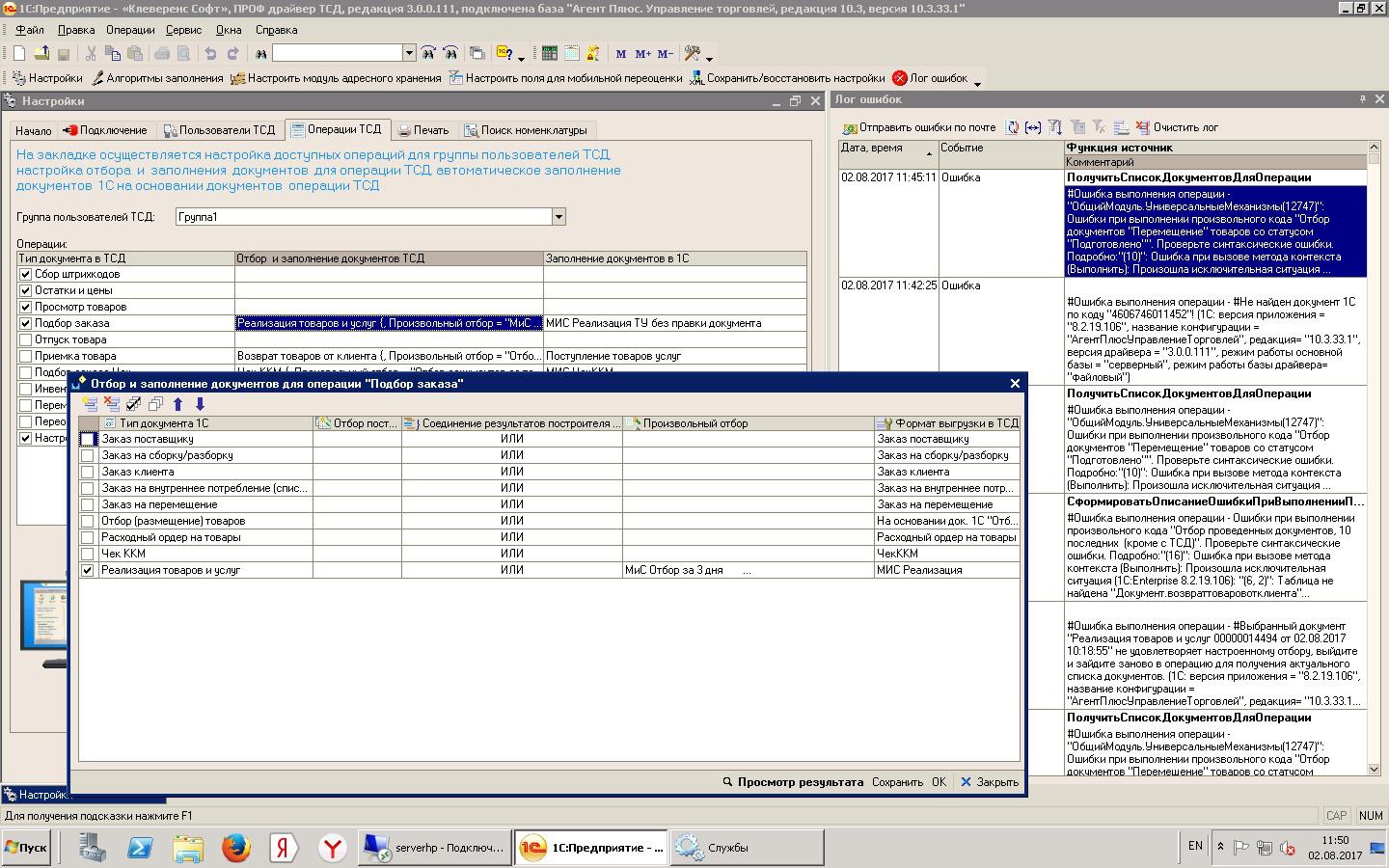Open Yandex browser from the taskbar
Screen dimensions: 1389x868
coord(333,848)
